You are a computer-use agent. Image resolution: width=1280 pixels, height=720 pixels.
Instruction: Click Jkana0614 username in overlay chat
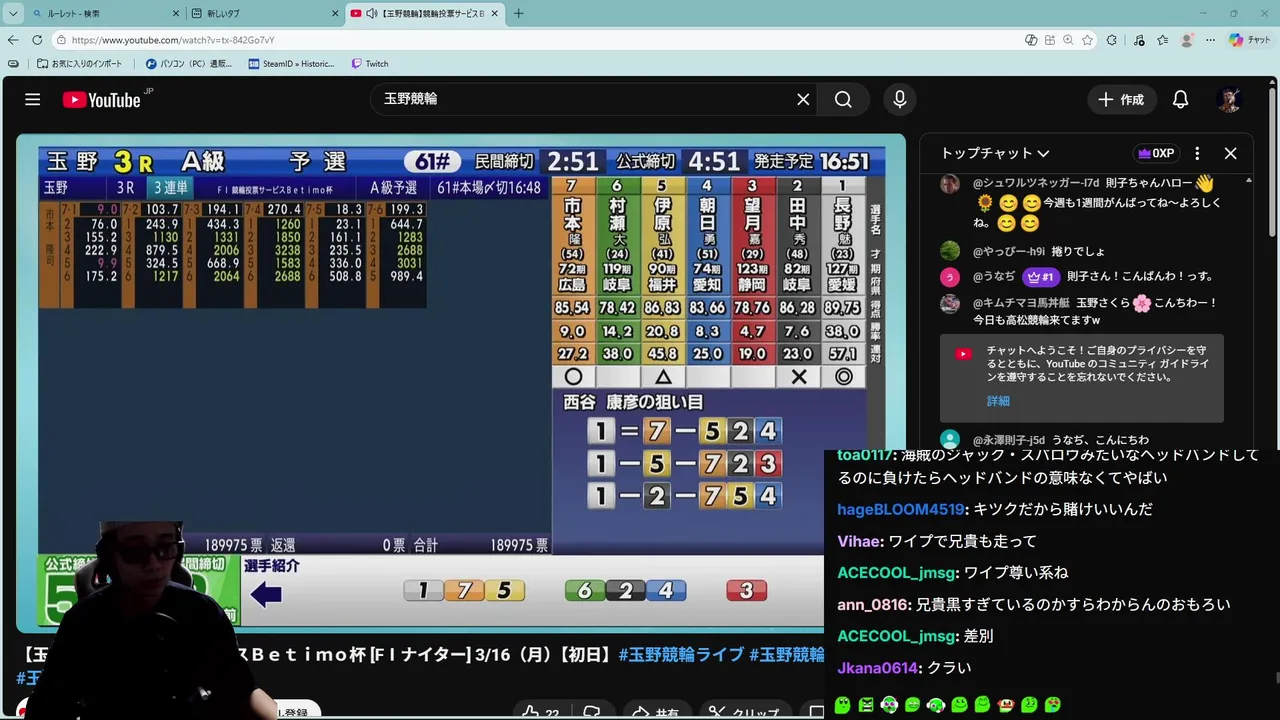coord(877,668)
